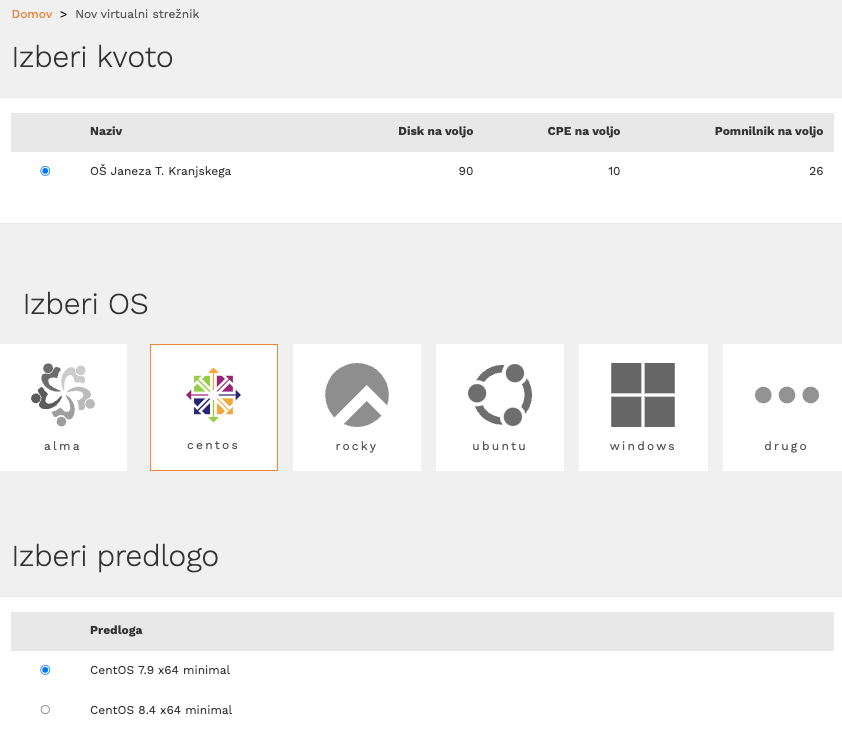Select OŠ Janeza T. Kranjskega quota radio
Viewport: 842px width, 733px height.
pyautogui.click(x=45, y=171)
